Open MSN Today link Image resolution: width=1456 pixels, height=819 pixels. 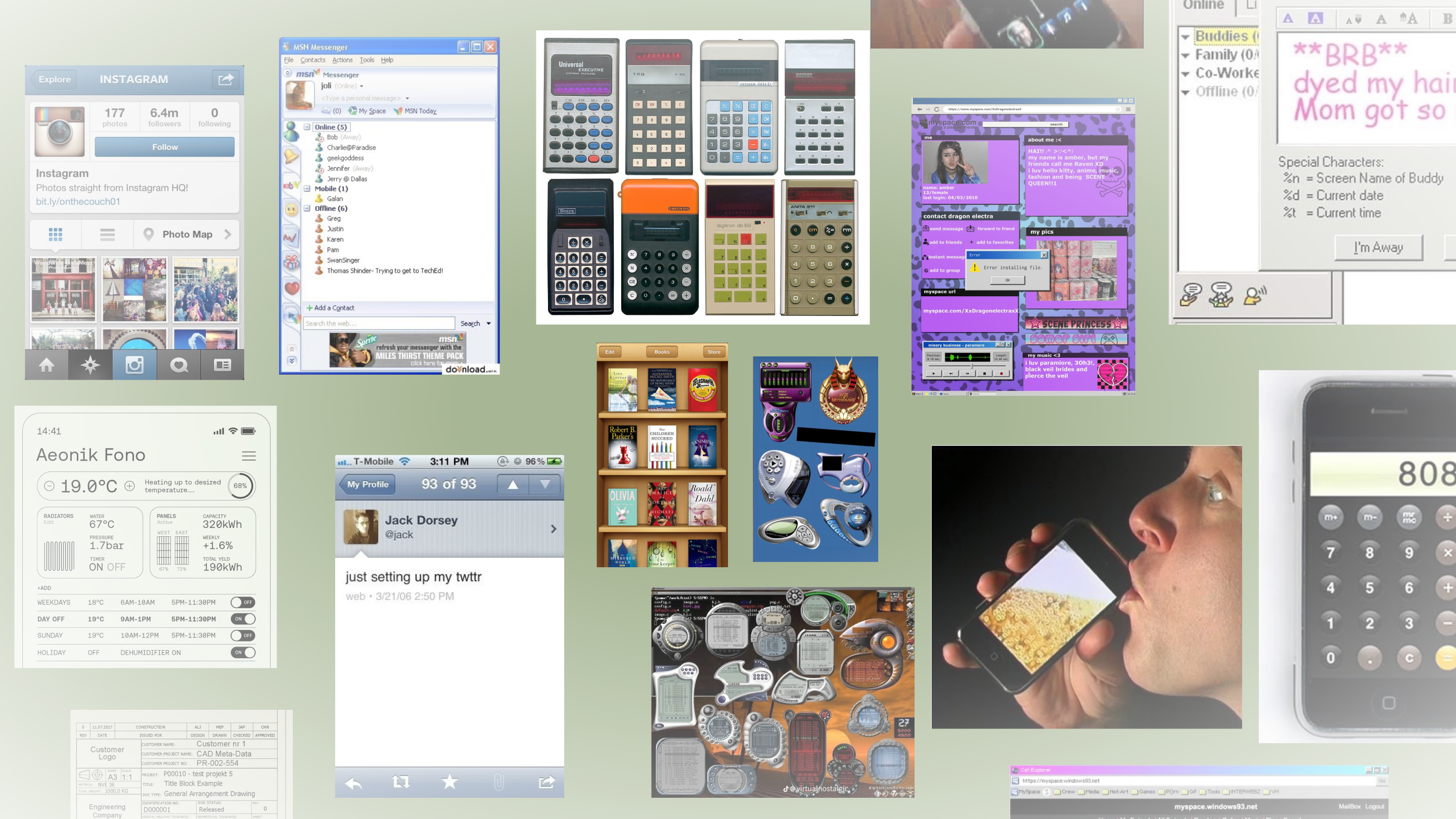coord(416,111)
